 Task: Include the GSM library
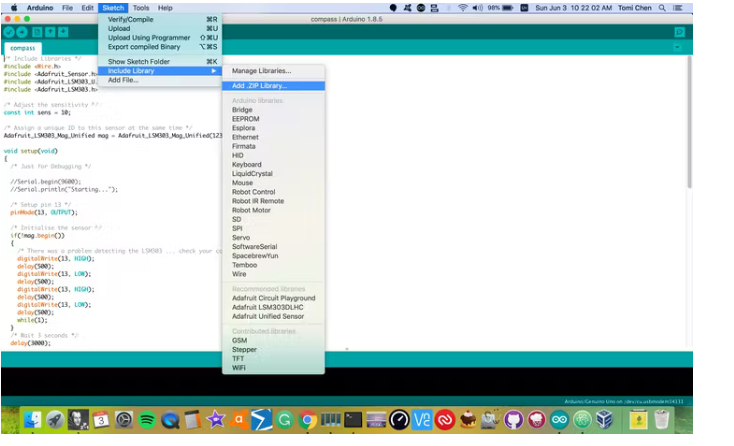click(273, 341)
